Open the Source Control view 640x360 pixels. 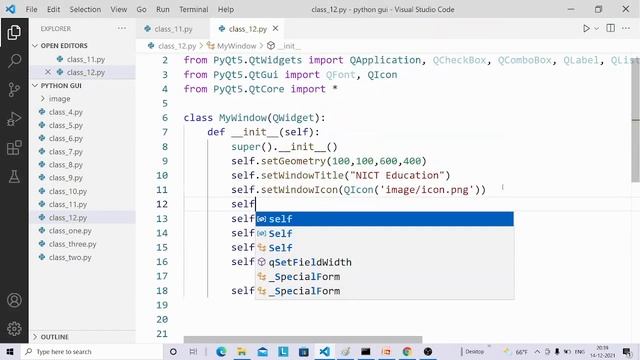tap(14, 89)
